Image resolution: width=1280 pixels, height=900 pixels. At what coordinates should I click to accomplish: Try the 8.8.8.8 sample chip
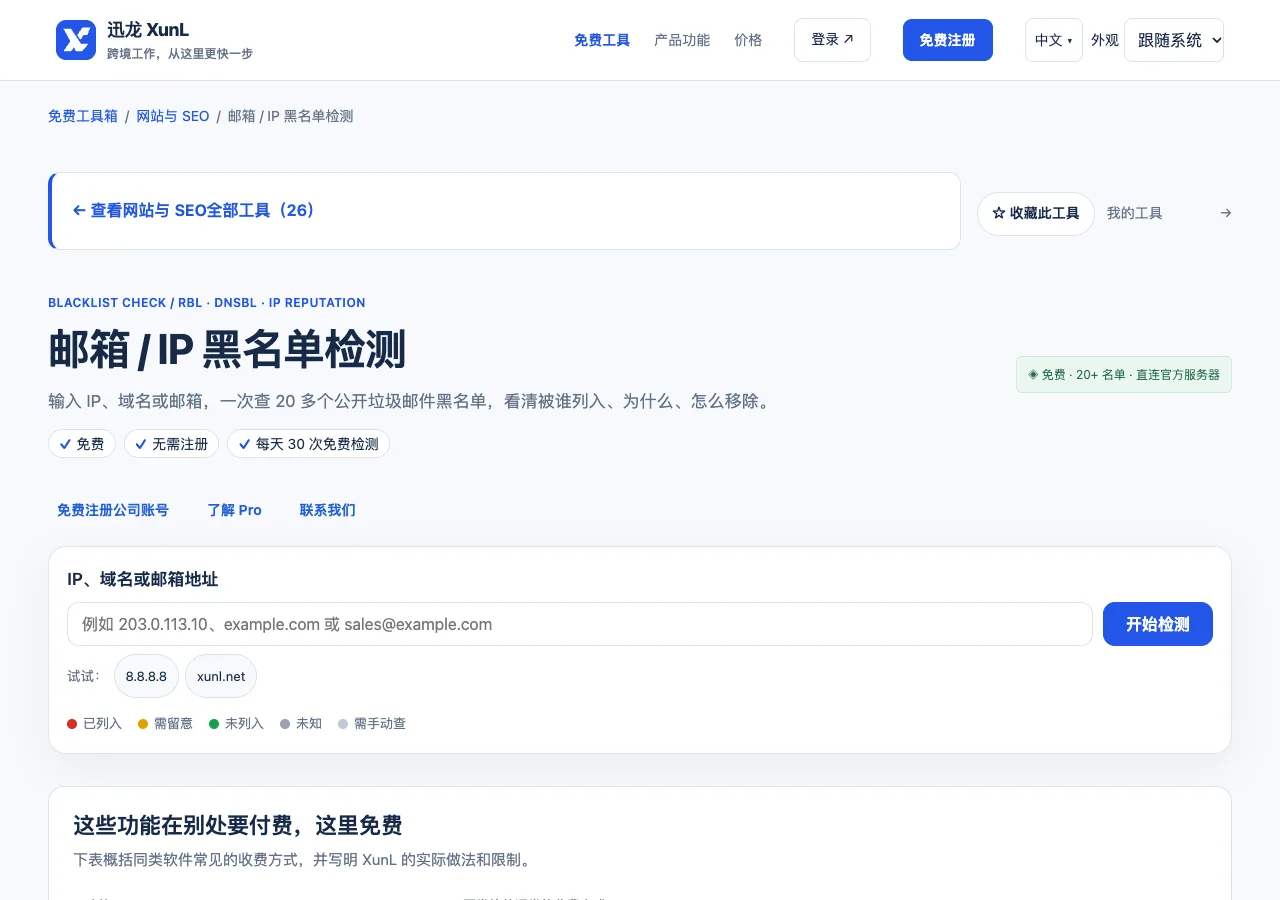pyautogui.click(x=146, y=676)
